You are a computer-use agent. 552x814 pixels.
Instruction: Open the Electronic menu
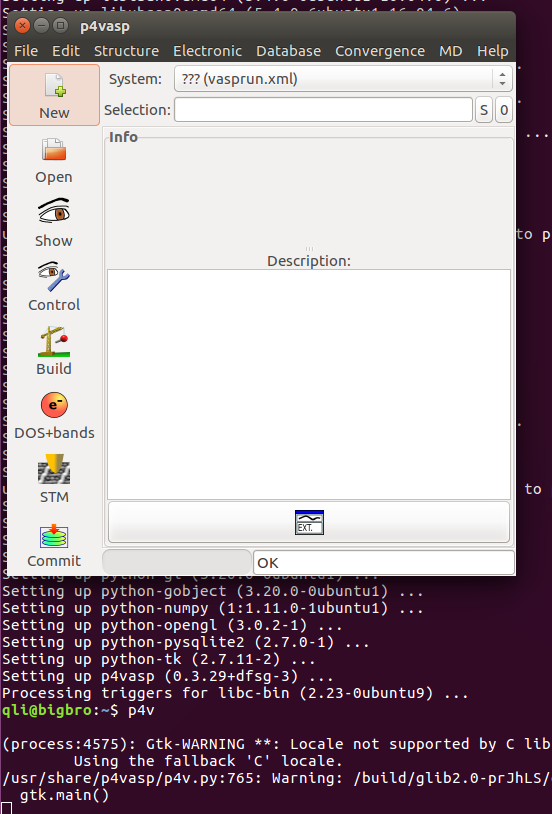tap(207, 51)
